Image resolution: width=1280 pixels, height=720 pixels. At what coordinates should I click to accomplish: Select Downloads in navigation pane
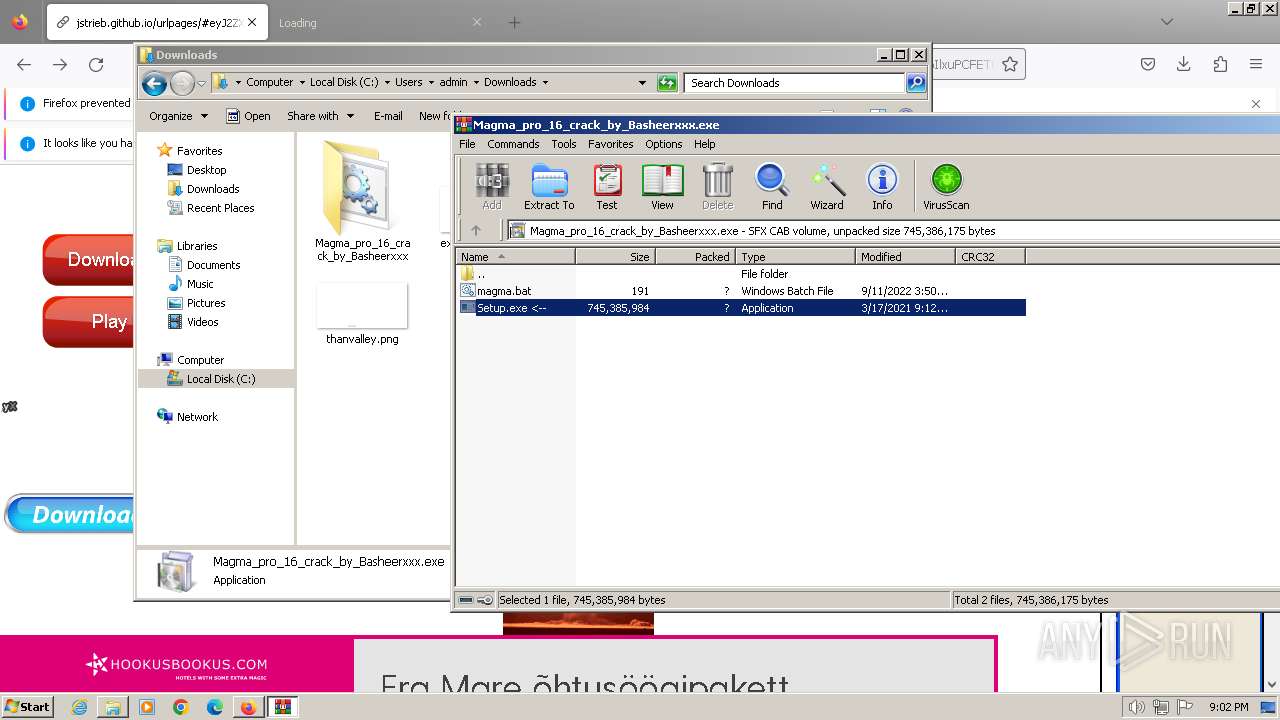(204, 189)
